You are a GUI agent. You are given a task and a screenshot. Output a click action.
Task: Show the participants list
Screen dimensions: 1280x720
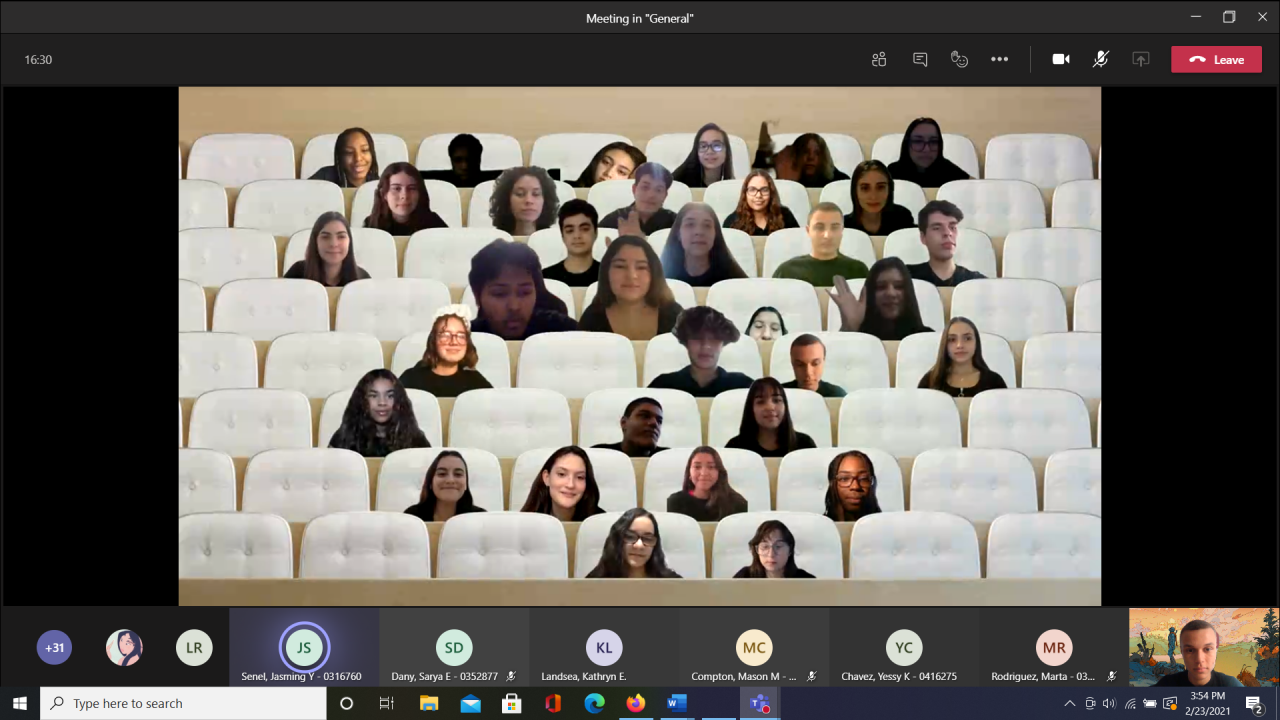point(879,59)
